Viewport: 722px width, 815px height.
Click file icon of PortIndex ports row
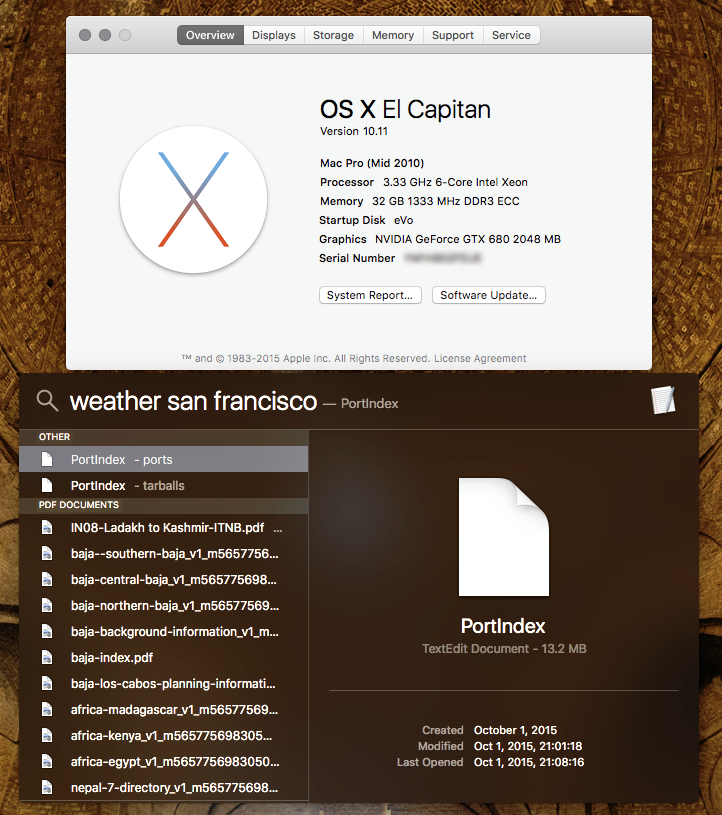(47, 459)
